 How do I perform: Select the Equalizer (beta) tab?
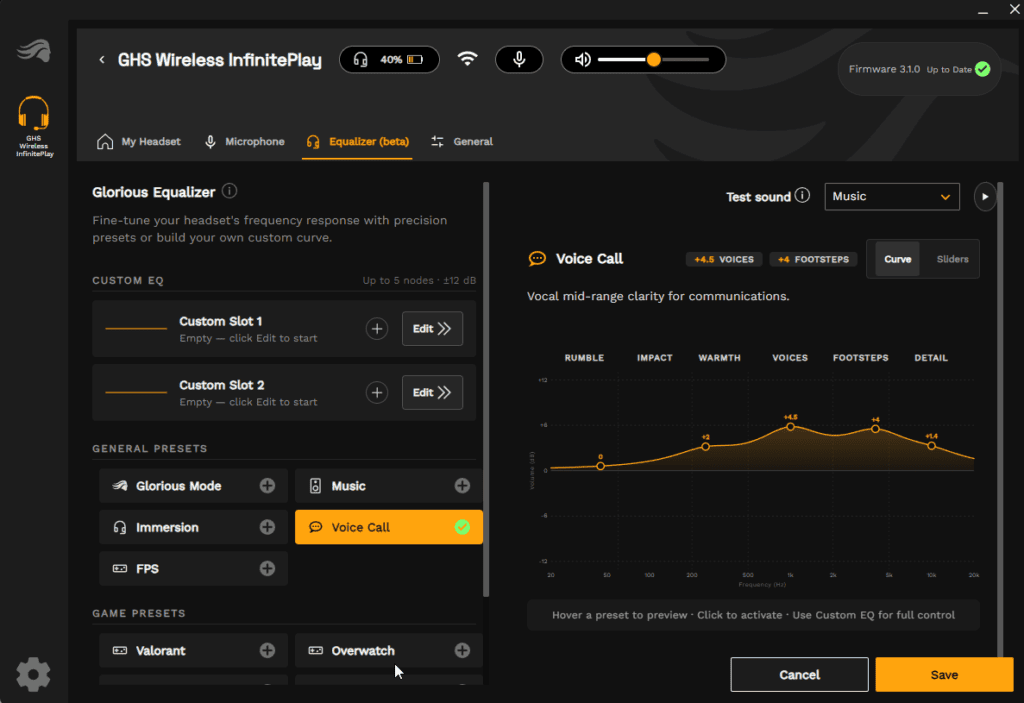pos(357,142)
